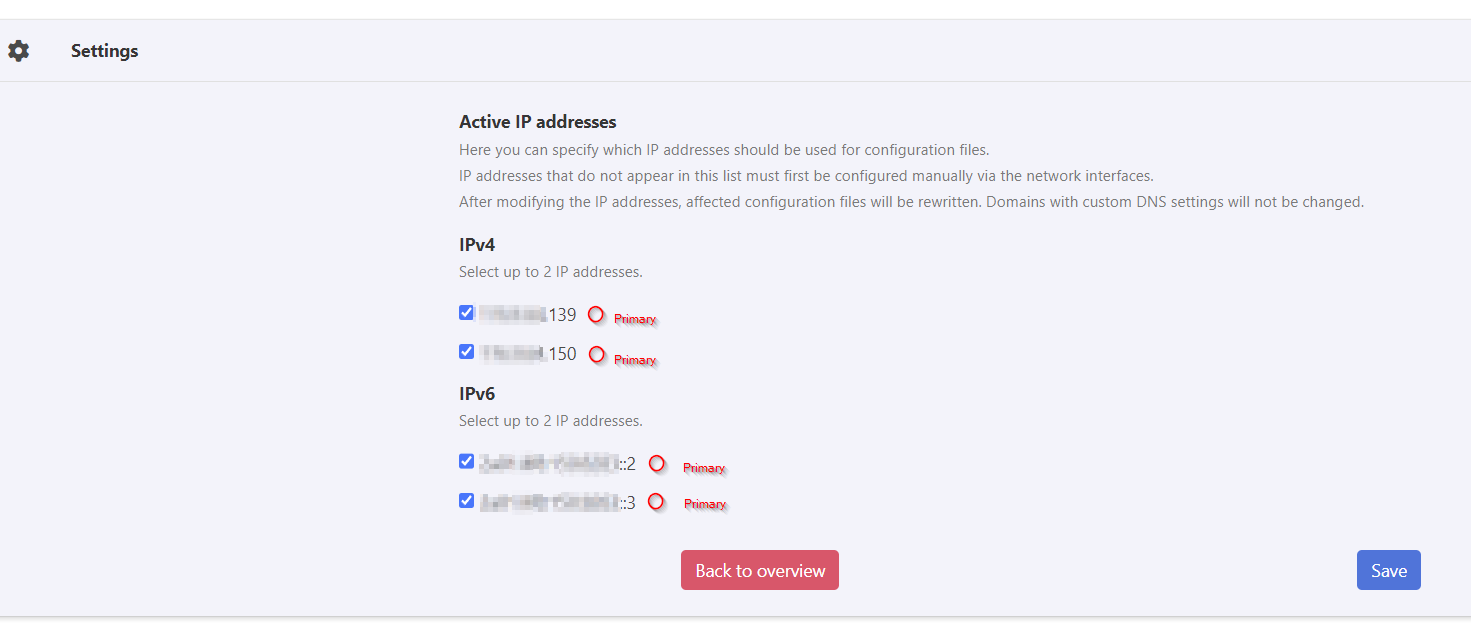
Task: Click the IPv6 address text ending in ::2
Action: pos(557,464)
